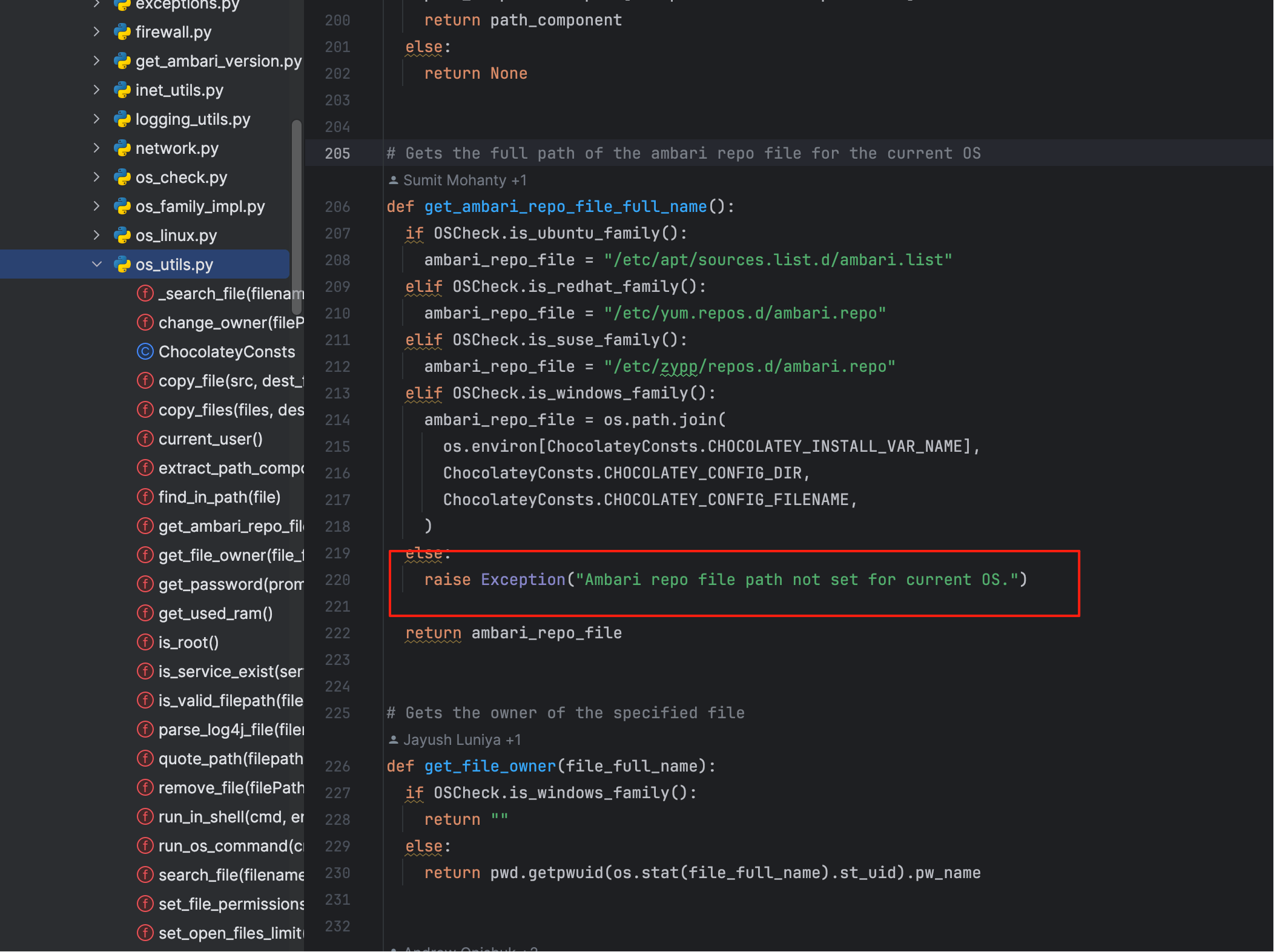Collapse the os_utils.py tree node

[x=97, y=265]
